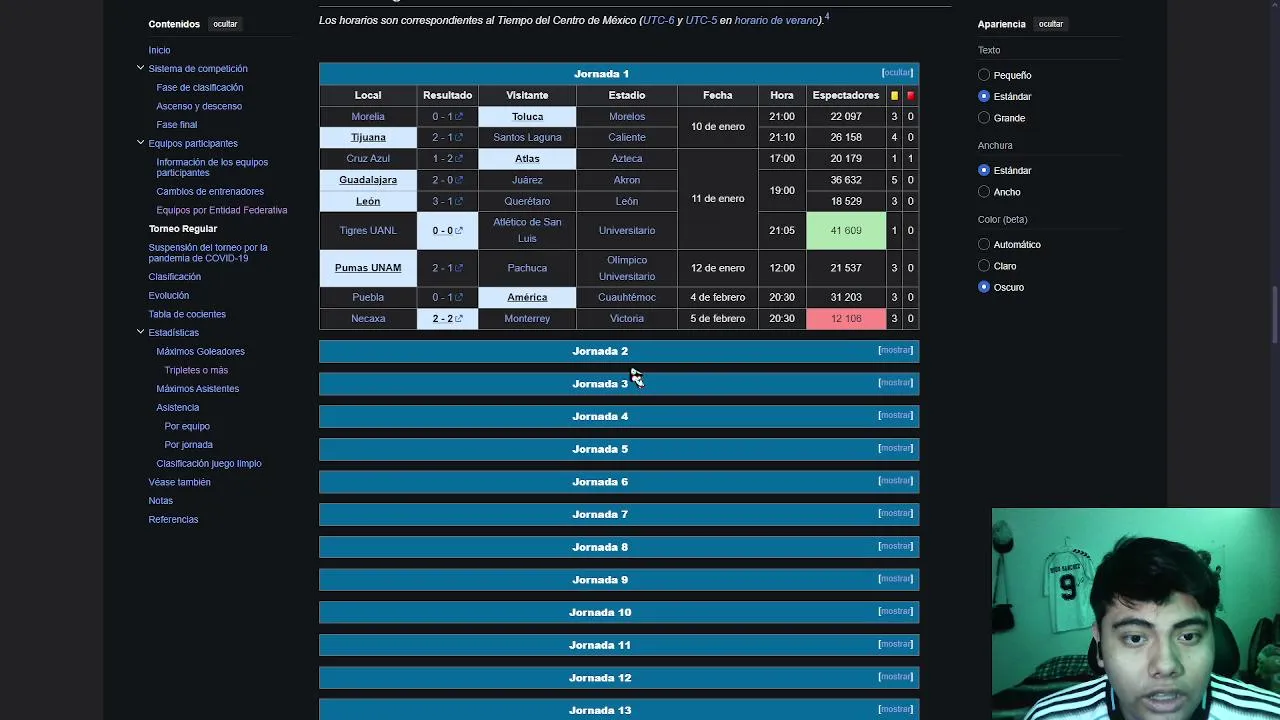Viewport: 1280px width, 720px height.
Task: Hide the Jornada 1 table with ocultar
Action: pos(897,73)
